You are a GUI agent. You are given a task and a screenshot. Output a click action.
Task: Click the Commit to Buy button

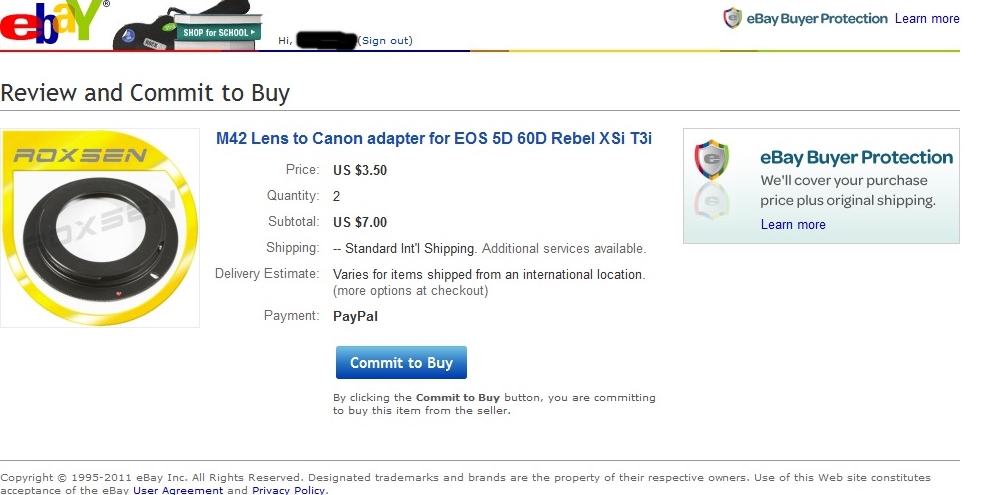[401, 362]
